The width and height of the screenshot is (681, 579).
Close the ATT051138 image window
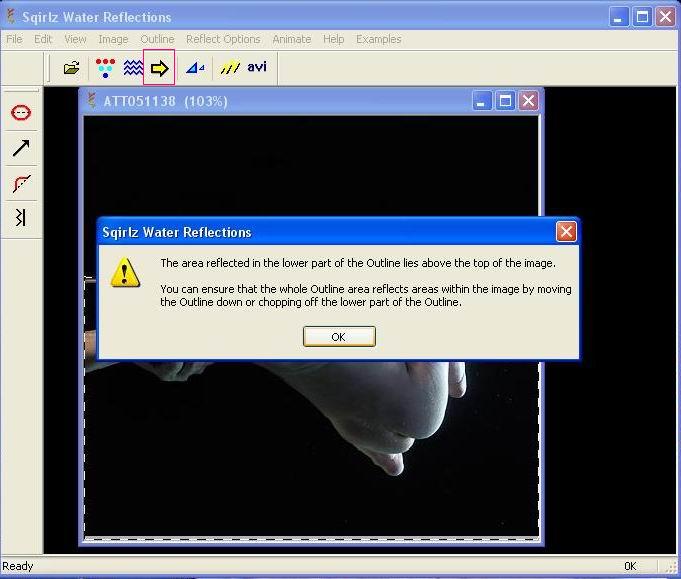(528, 101)
